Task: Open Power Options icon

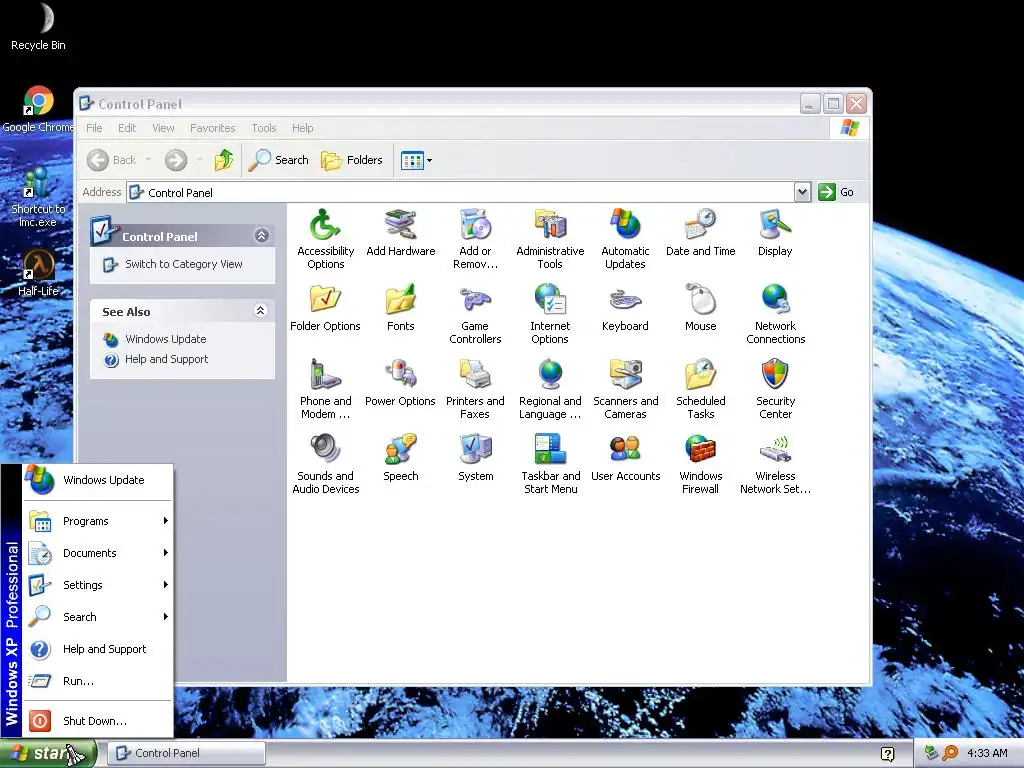Action: tap(400, 383)
